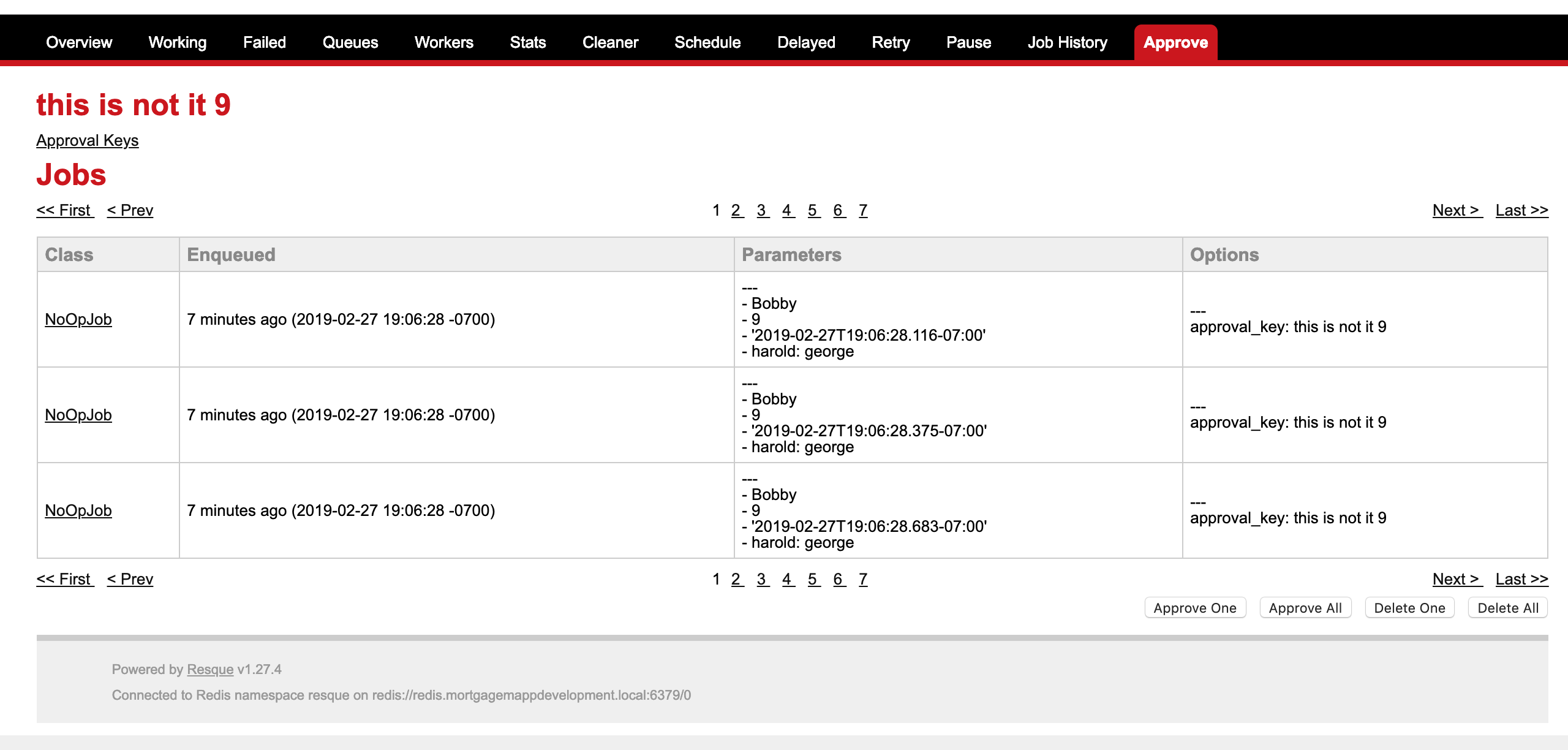This screenshot has width=1568, height=750.
Task: Click the Delete All button
Action: (1507, 608)
